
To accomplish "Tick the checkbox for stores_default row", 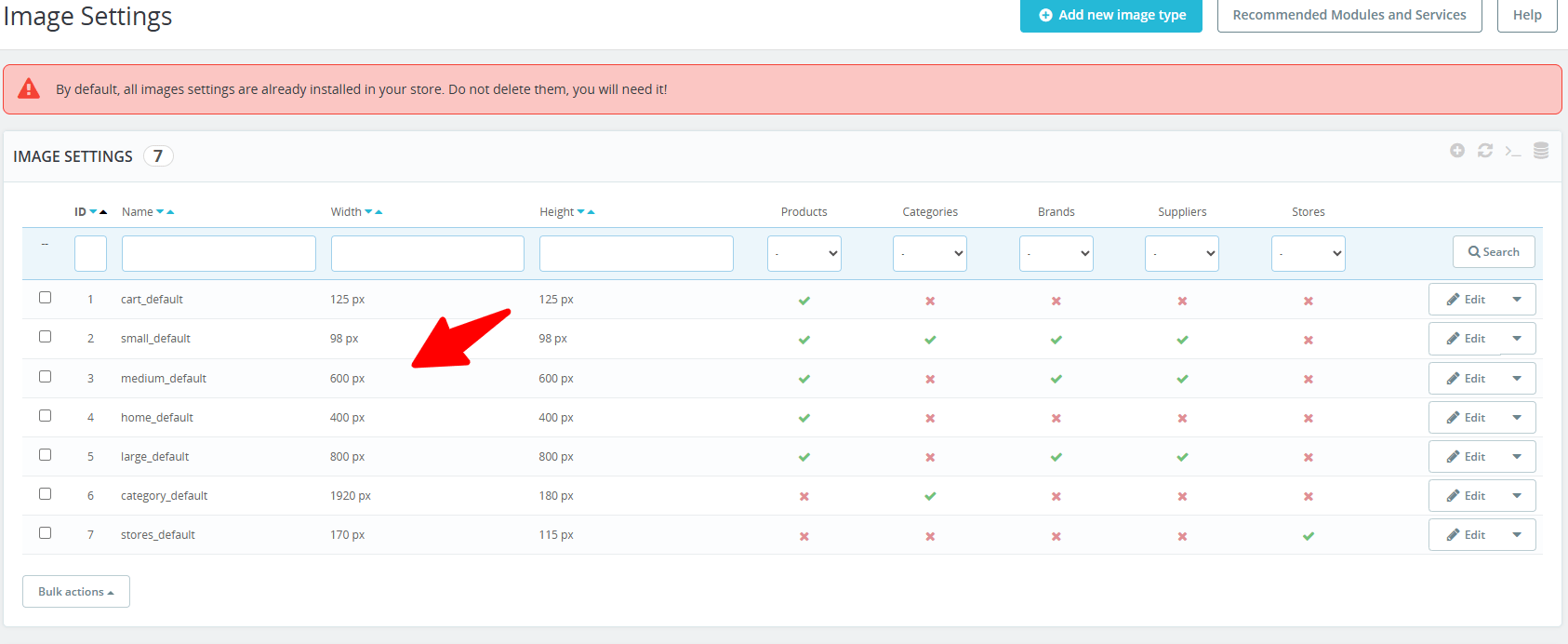I will 45,533.
